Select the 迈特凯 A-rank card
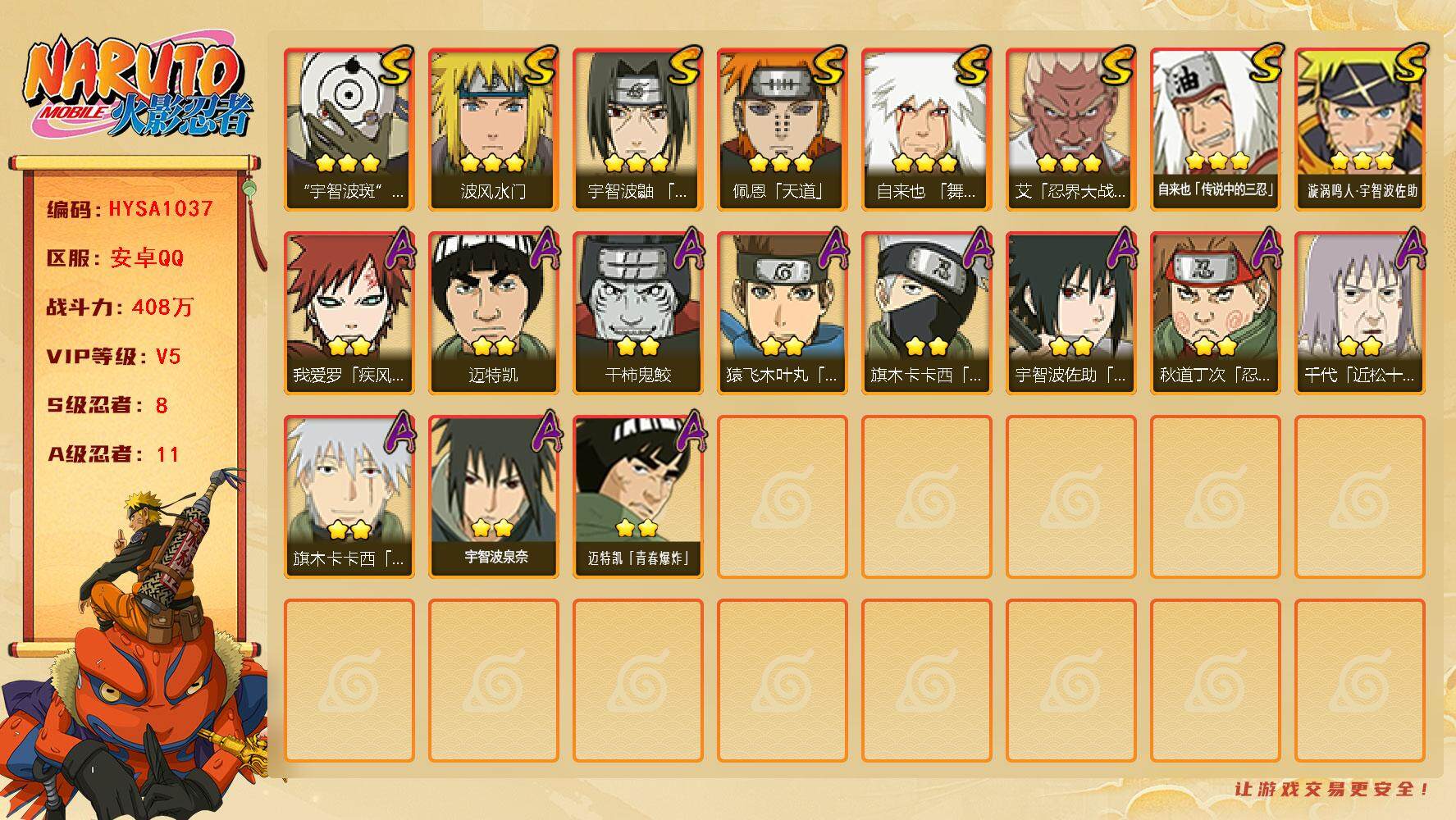The width and height of the screenshot is (1456, 820). (x=493, y=312)
